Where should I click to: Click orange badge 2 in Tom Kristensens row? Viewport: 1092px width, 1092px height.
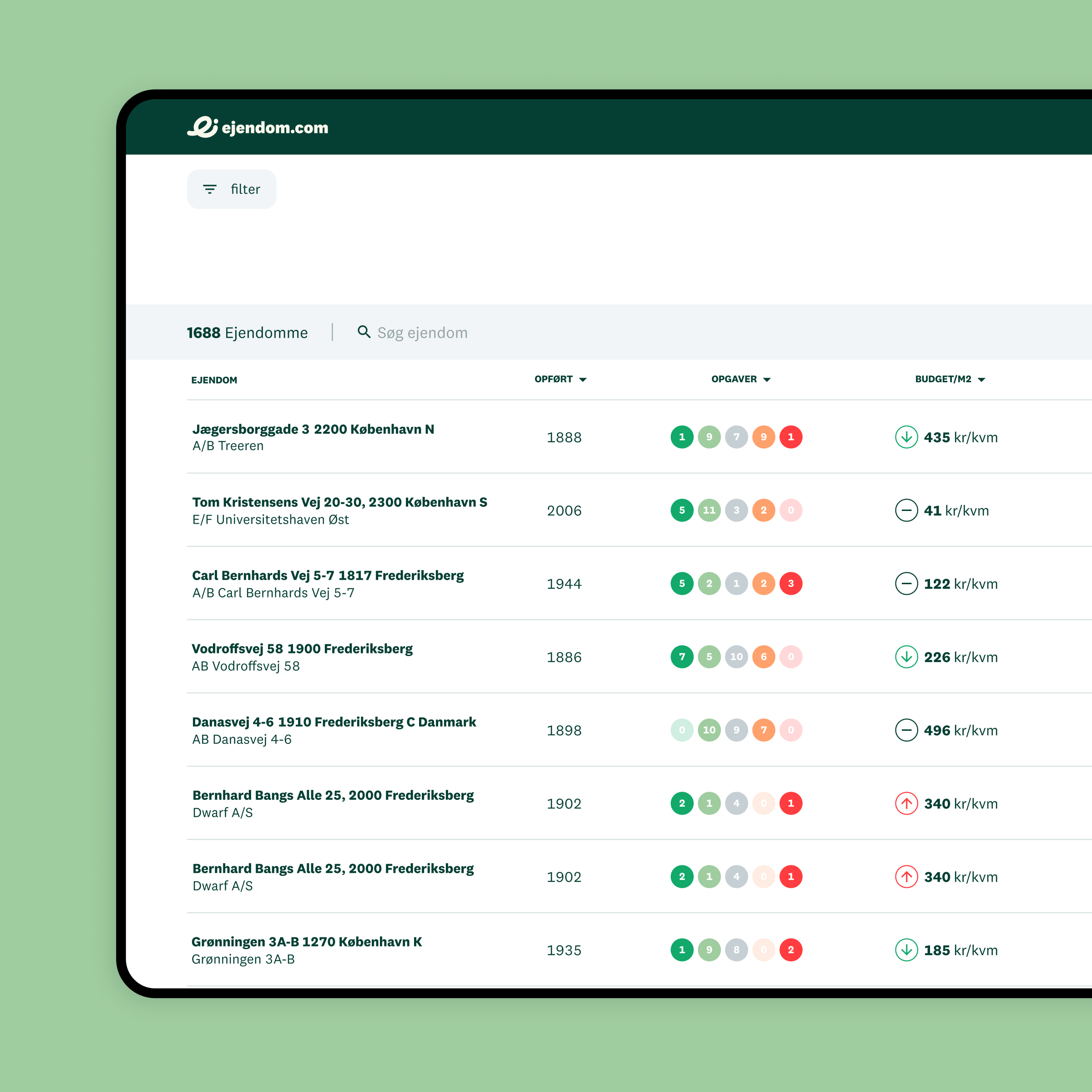[x=763, y=511]
